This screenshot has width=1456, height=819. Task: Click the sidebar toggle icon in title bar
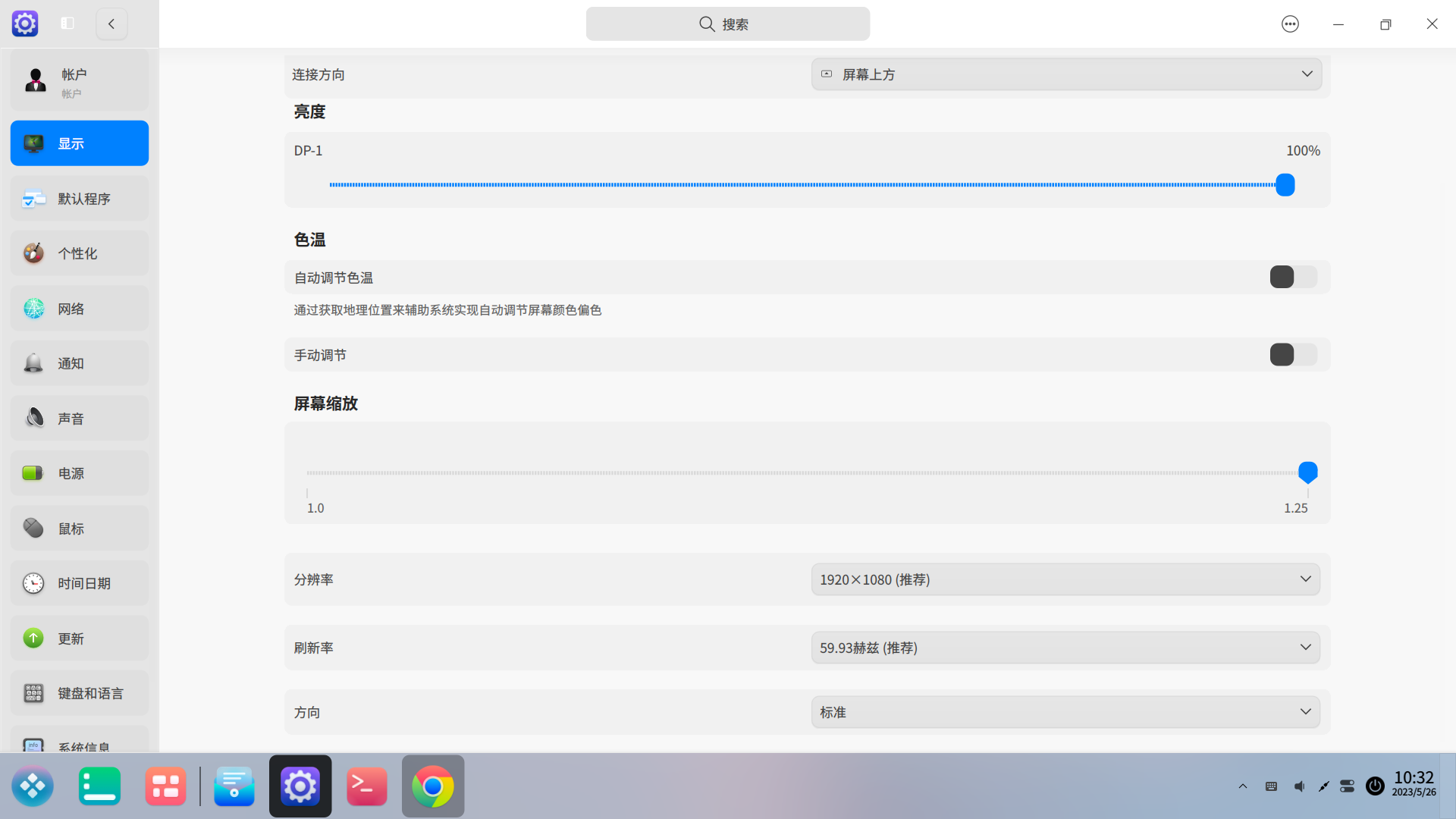point(67,24)
